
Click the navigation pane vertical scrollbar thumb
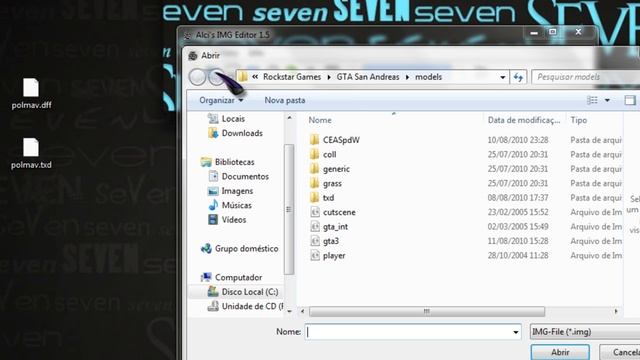289,209
